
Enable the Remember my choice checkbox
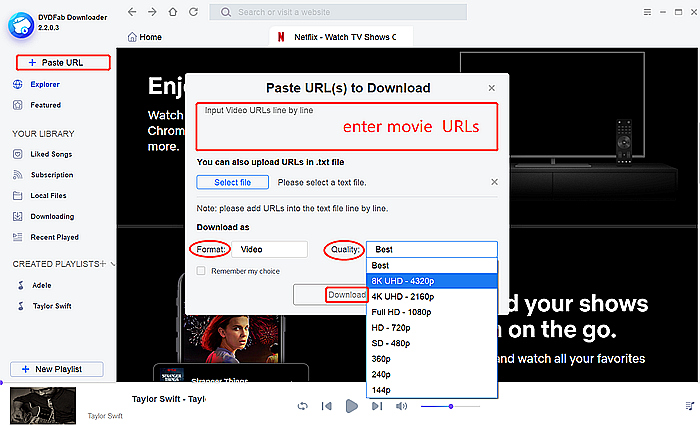[x=202, y=271]
